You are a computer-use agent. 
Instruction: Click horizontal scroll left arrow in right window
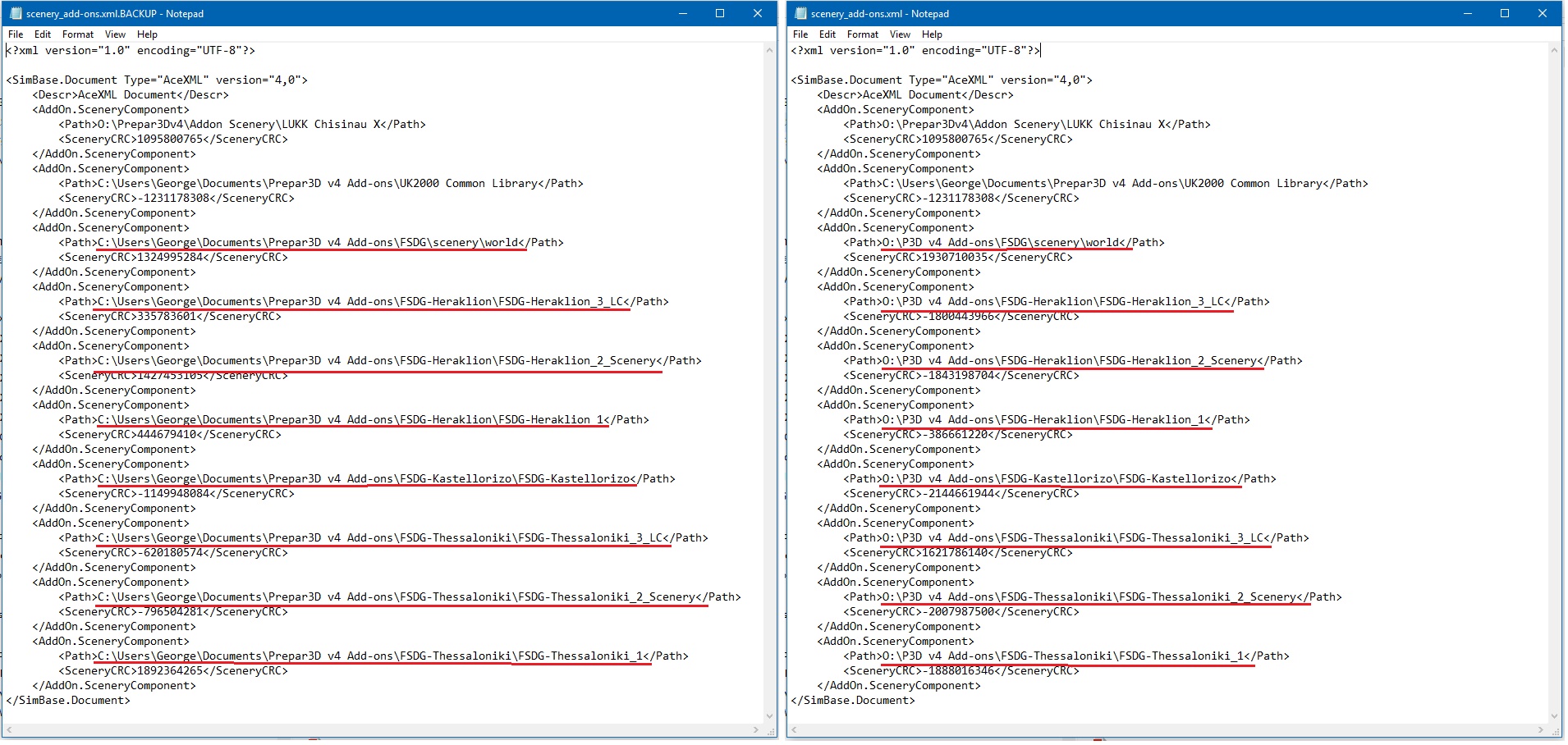pos(795,729)
